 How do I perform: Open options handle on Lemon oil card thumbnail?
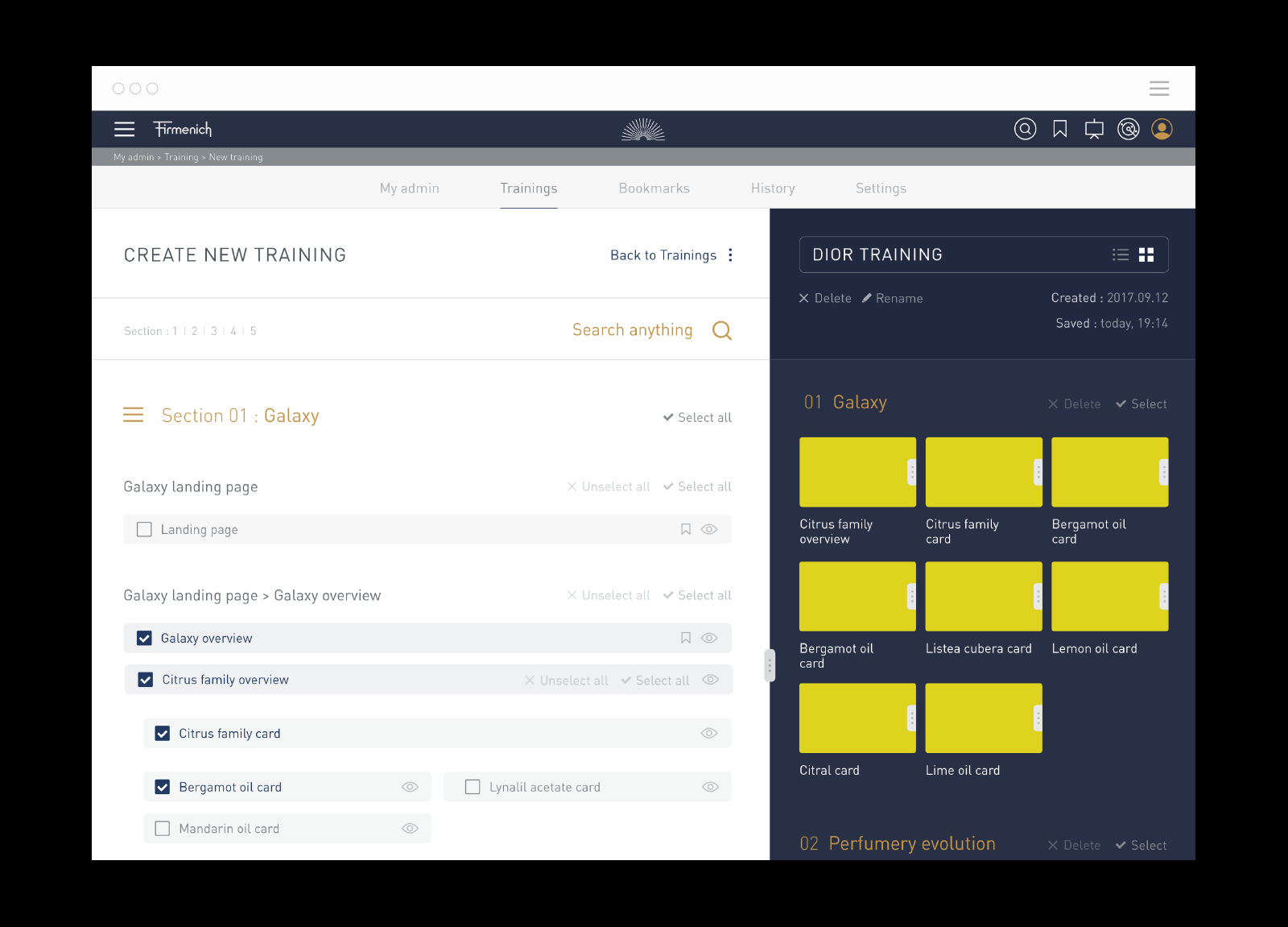(x=1163, y=596)
